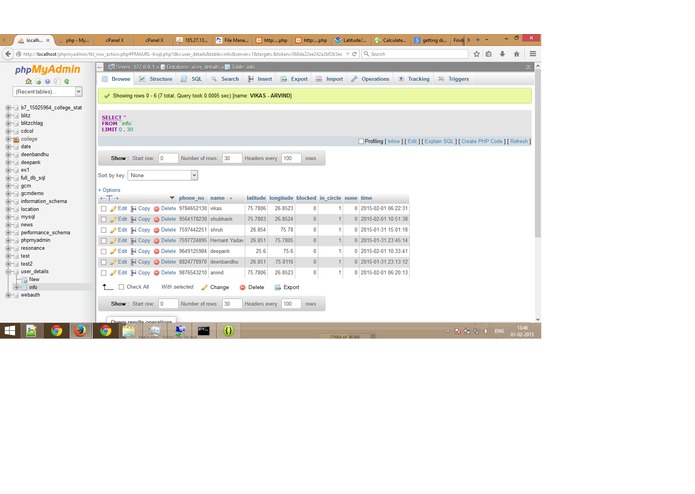This screenshot has width=695, height=494.
Task: Expand the webauth database tree node
Action: click(x=8, y=295)
